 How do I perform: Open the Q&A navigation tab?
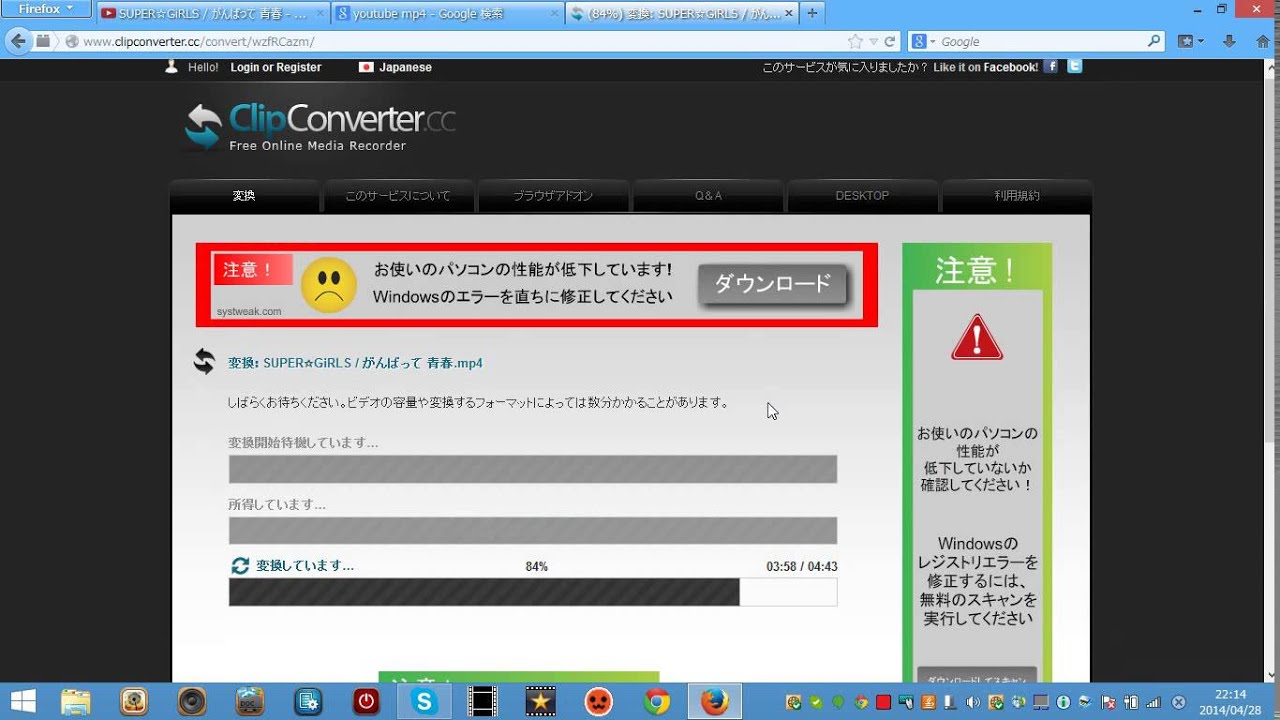tap(708, 196)
